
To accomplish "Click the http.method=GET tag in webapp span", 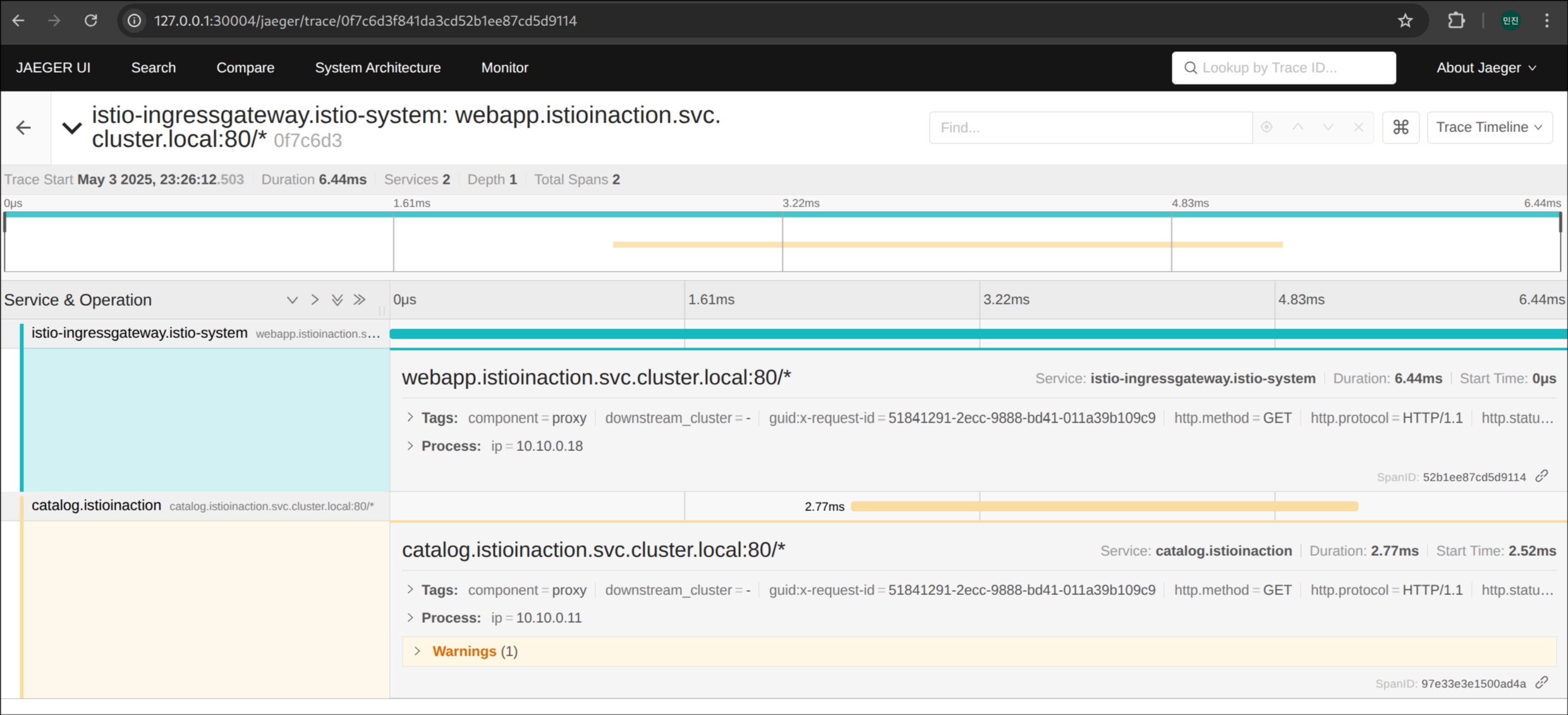I will [1232, 418].
